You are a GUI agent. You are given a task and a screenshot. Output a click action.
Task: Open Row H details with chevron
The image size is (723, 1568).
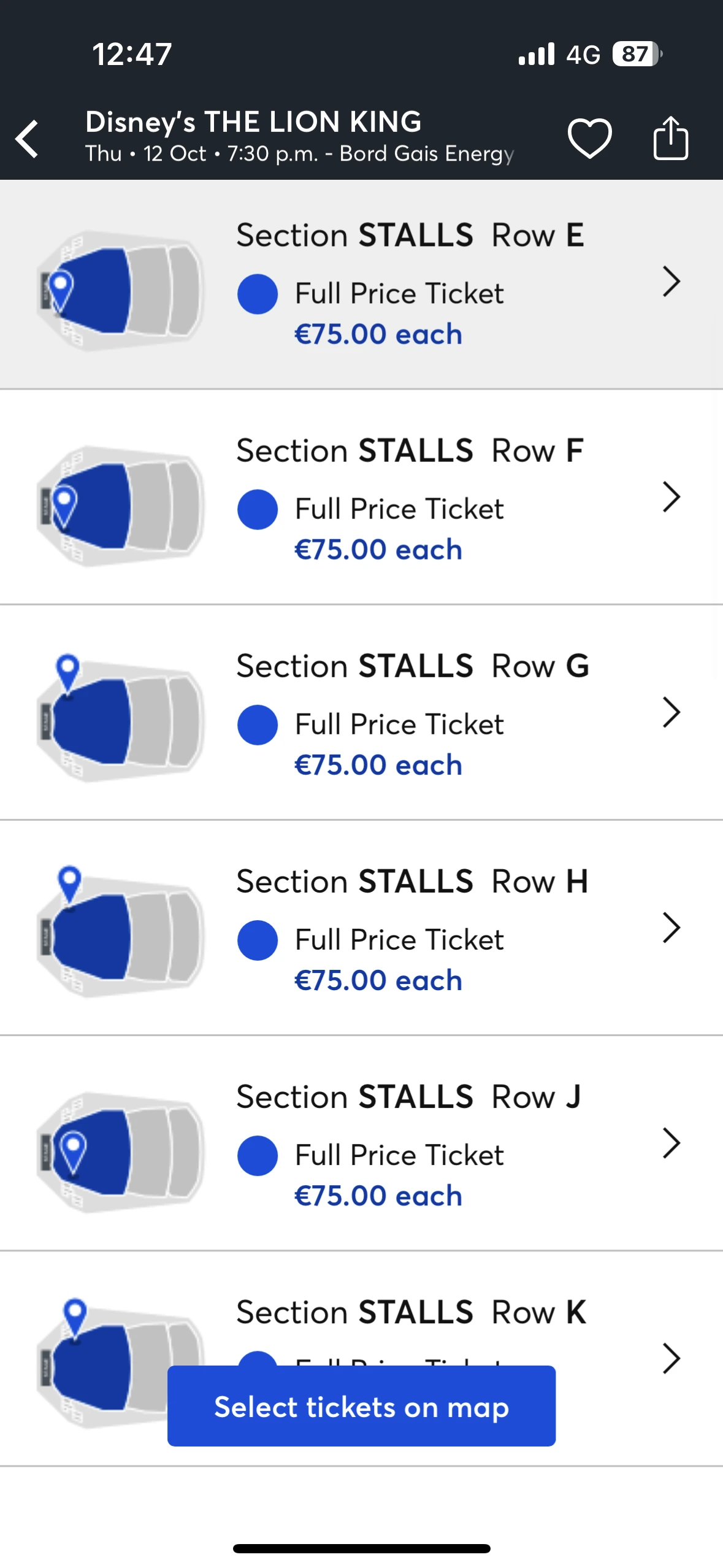[671, 928]
